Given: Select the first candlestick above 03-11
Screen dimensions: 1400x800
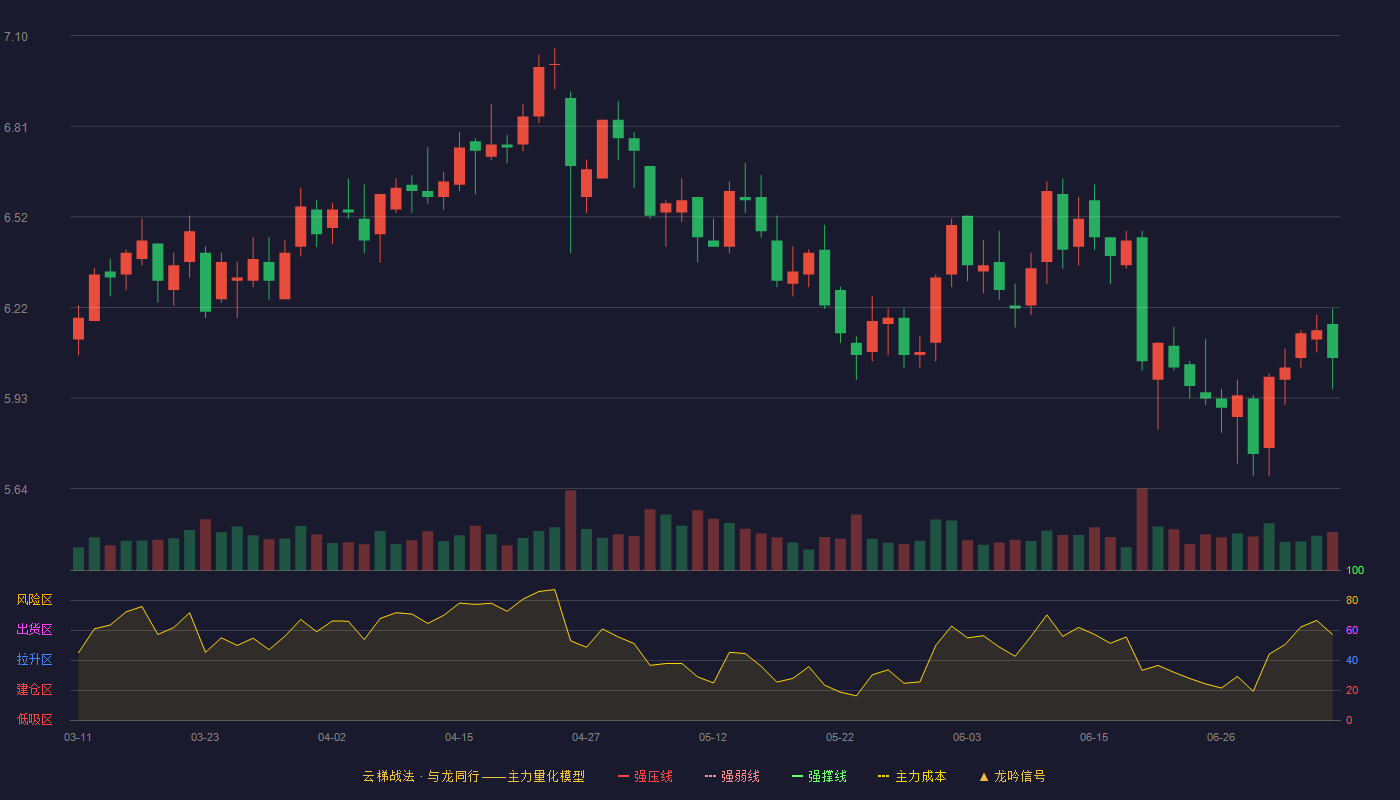Looking at the screenshot, I should (x=78, y=329).
